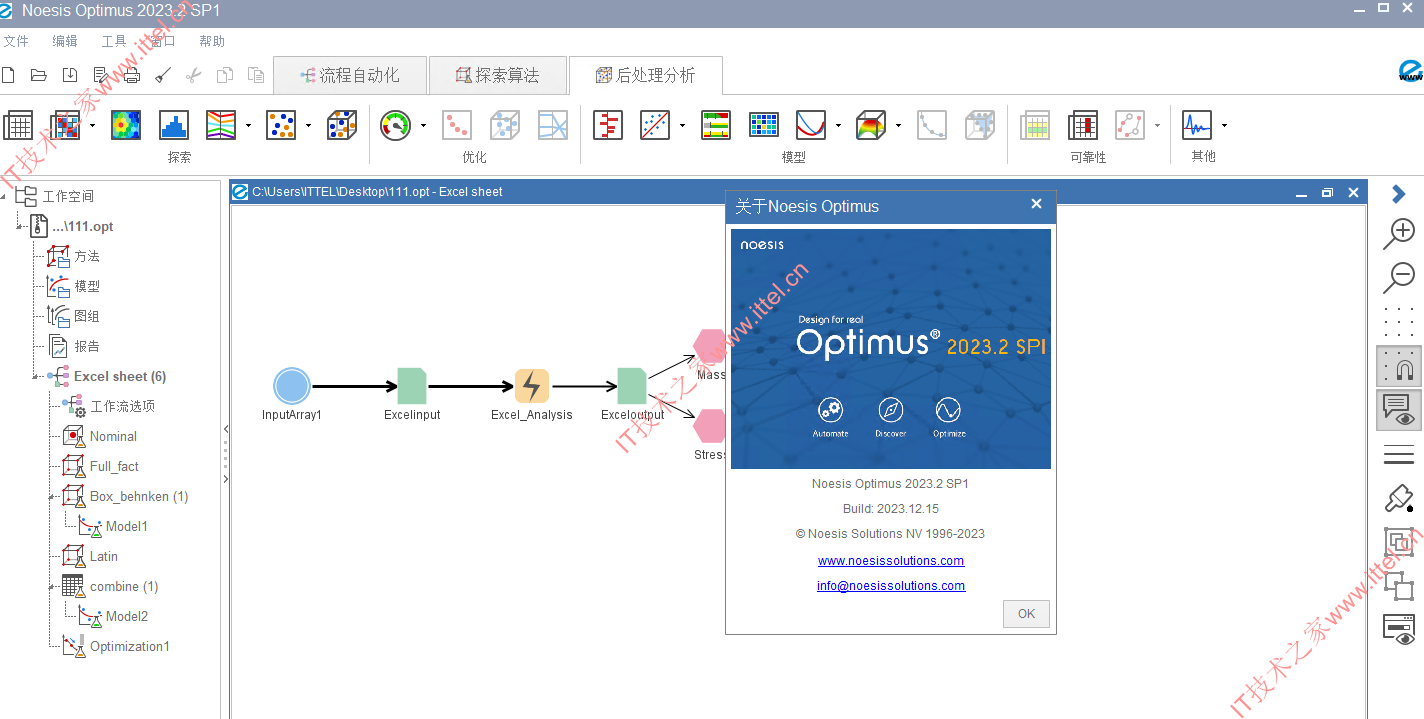
Task: Open the red bar contribution plot
Action: pyautogui.click(x=608, y=125)
